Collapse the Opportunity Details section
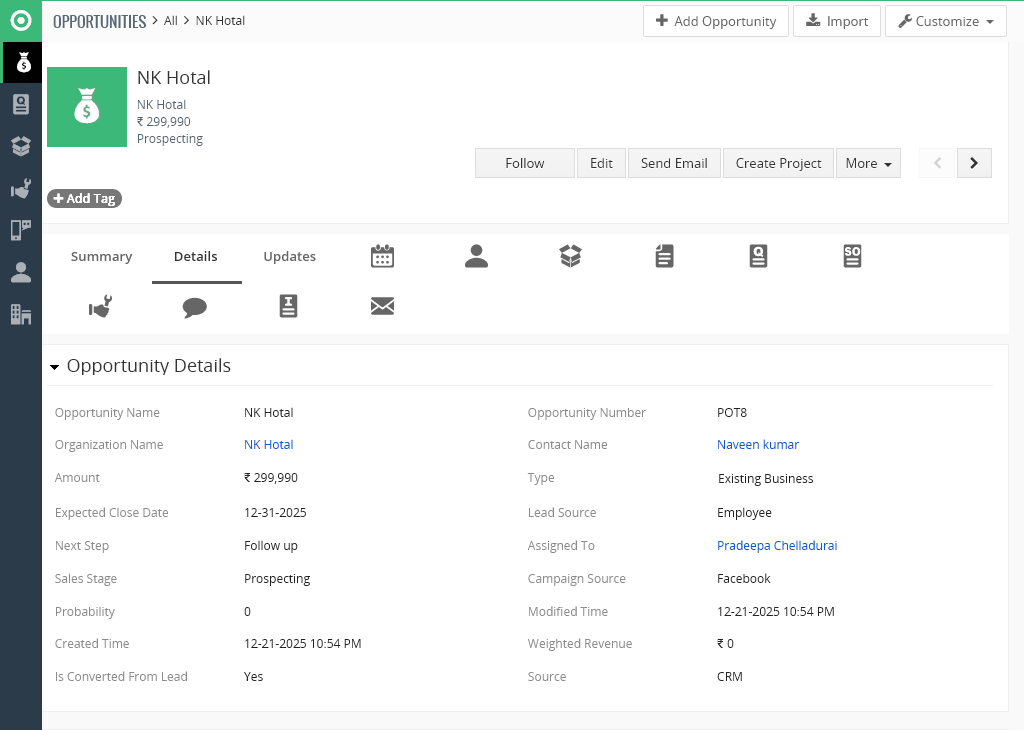 coord(55,367)
